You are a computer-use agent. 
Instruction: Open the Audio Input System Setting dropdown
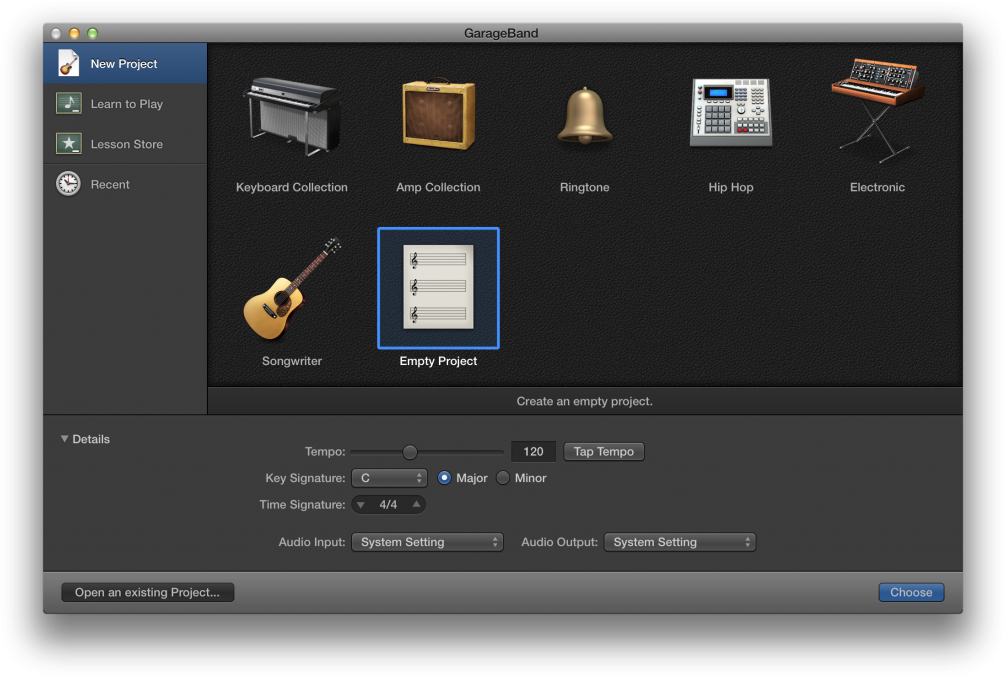tap(427, 542)
